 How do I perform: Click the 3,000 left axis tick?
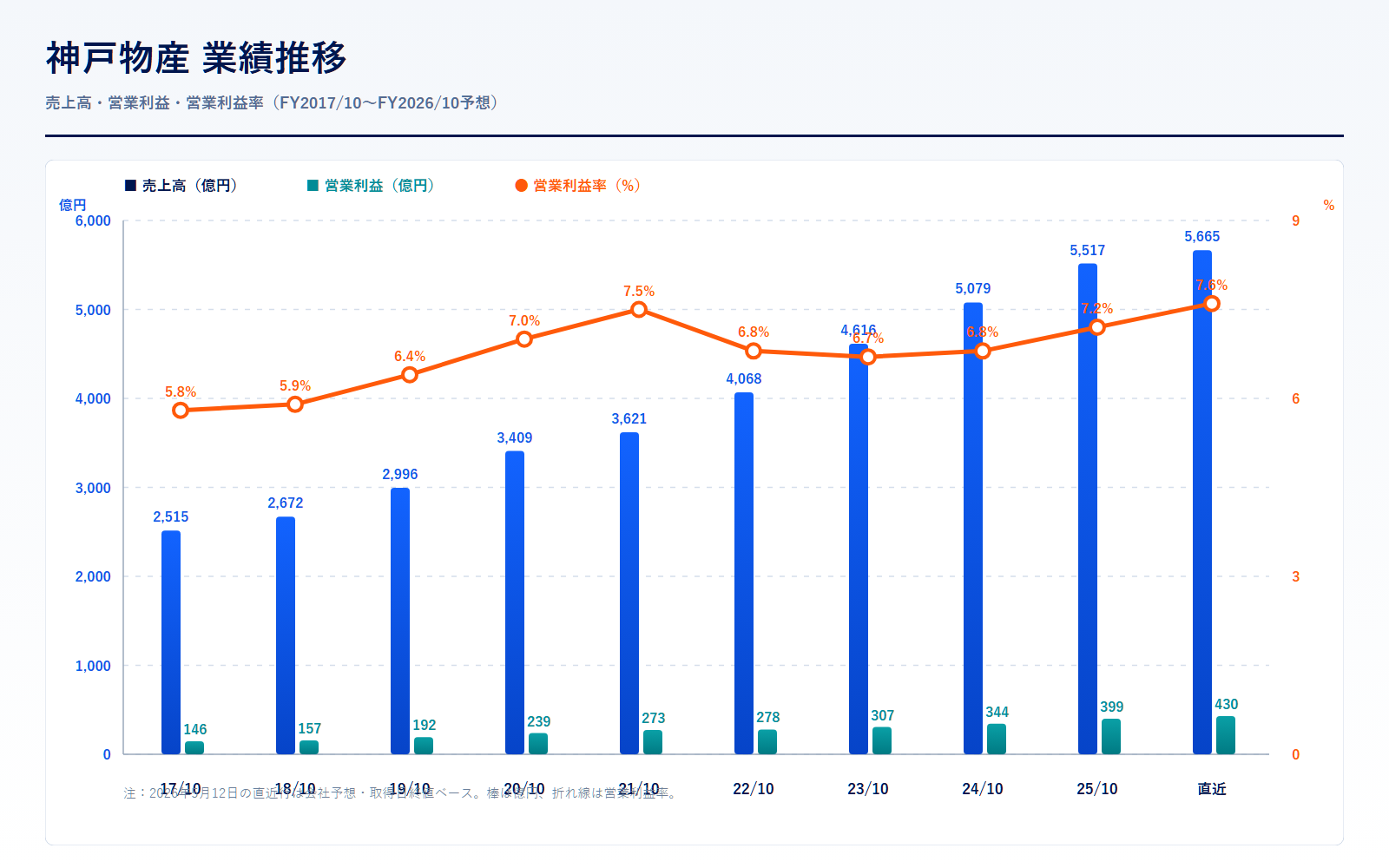pos(93,488)
